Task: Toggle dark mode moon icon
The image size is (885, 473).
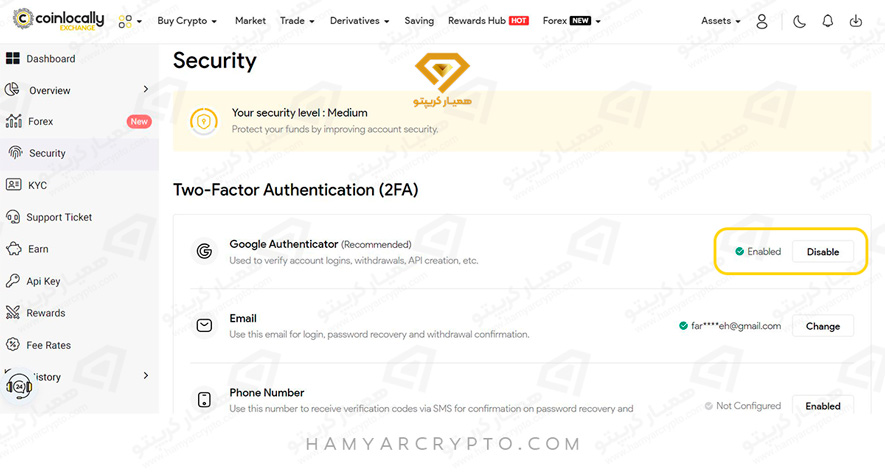Action: (x=799, y=21)
